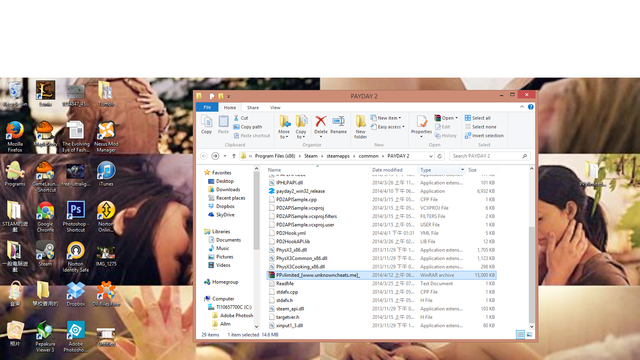This screenshot has width=640, height=360.
Task: Select Downloads in navigation pane
Action: pyautogui.click(x=228, y=189)
